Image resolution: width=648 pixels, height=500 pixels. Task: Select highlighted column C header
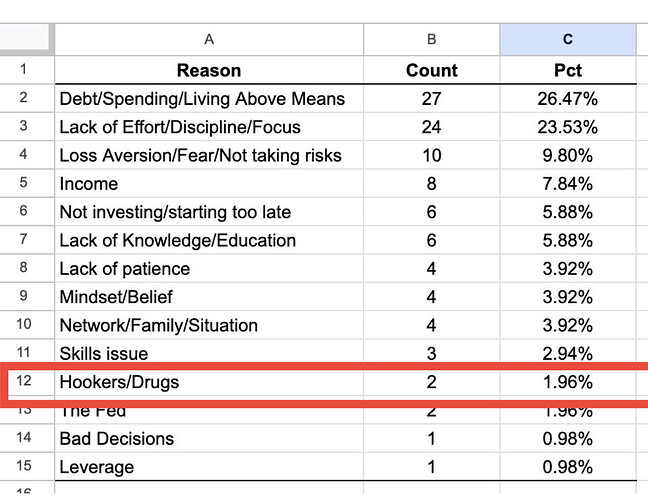(x=568, y=40)
